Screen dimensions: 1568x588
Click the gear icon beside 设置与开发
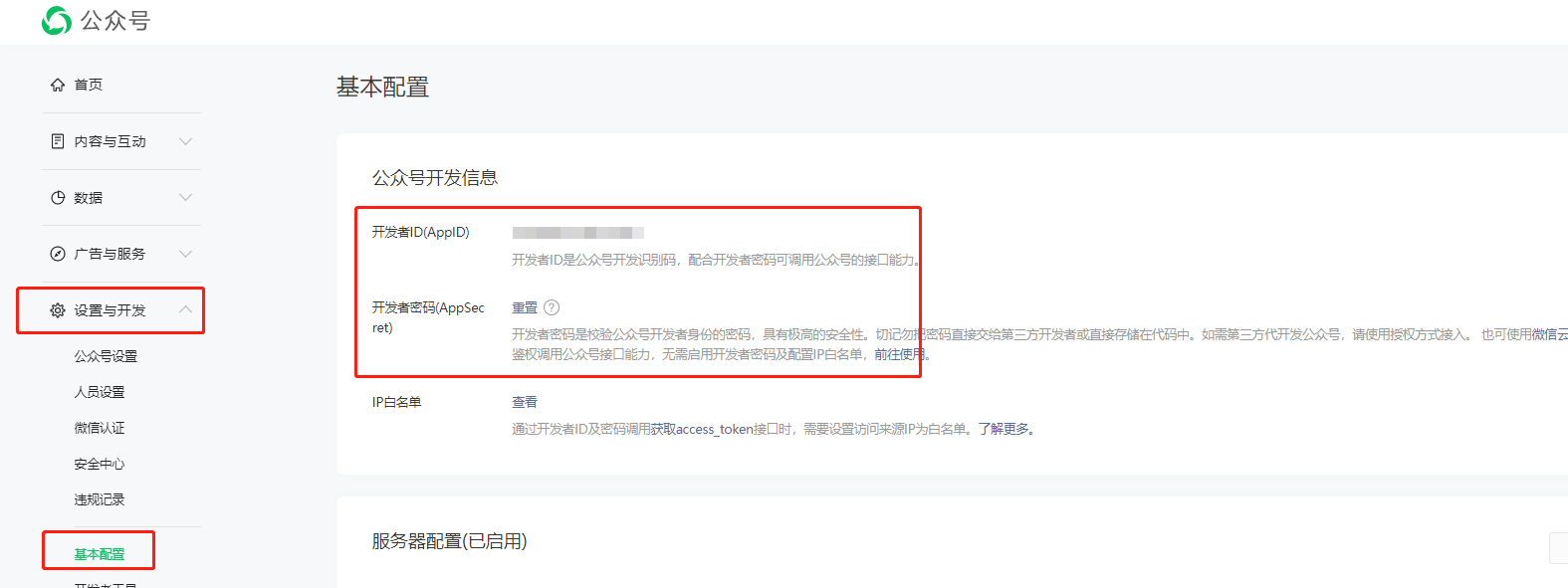coord(58,310)
